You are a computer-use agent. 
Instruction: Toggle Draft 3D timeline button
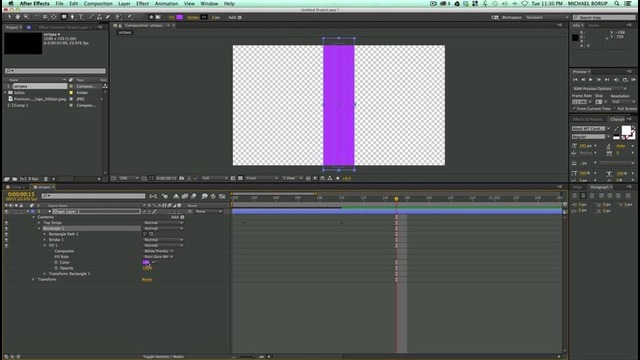(165, 196)
